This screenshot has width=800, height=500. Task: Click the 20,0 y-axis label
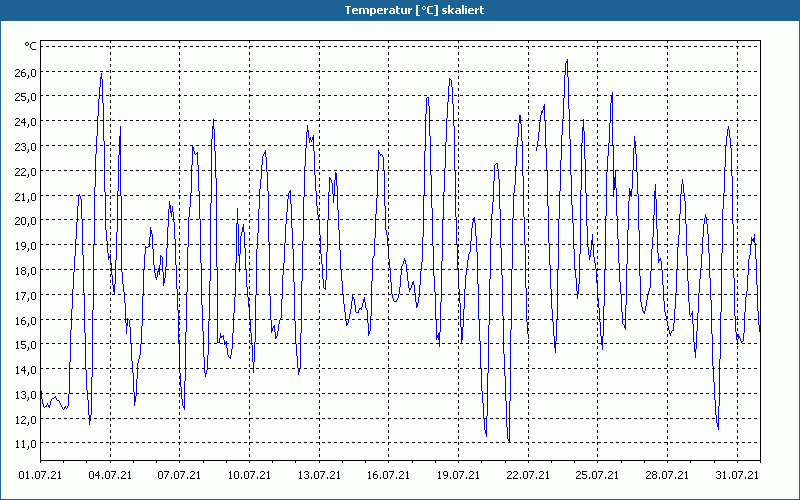click(x=26, y=221)
